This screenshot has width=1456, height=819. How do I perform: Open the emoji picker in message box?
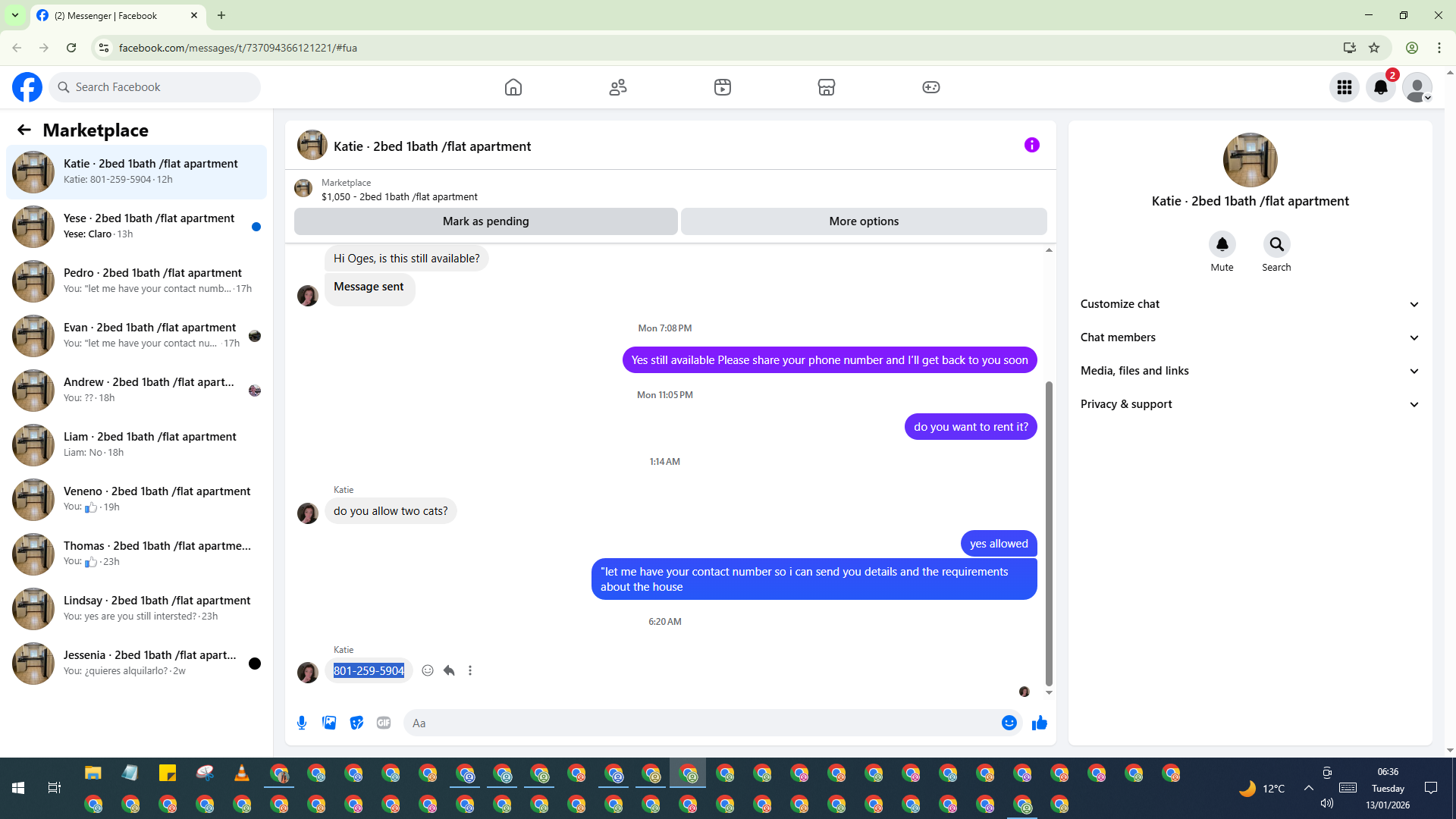tap(1009, 723)
